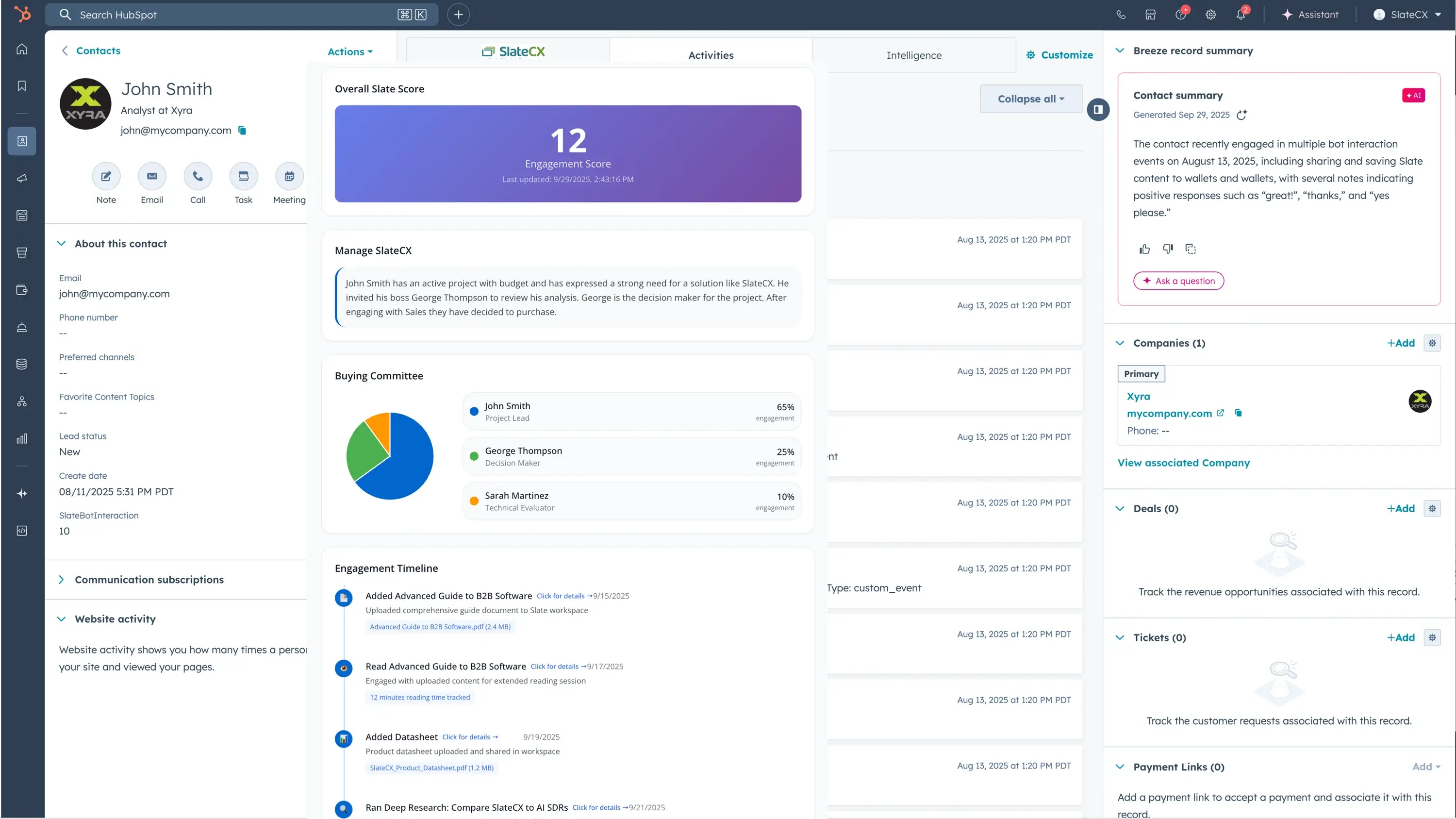Open Deals card settings gear
The height and width of the screenshot is (819, 1456).
(1432, 509)
